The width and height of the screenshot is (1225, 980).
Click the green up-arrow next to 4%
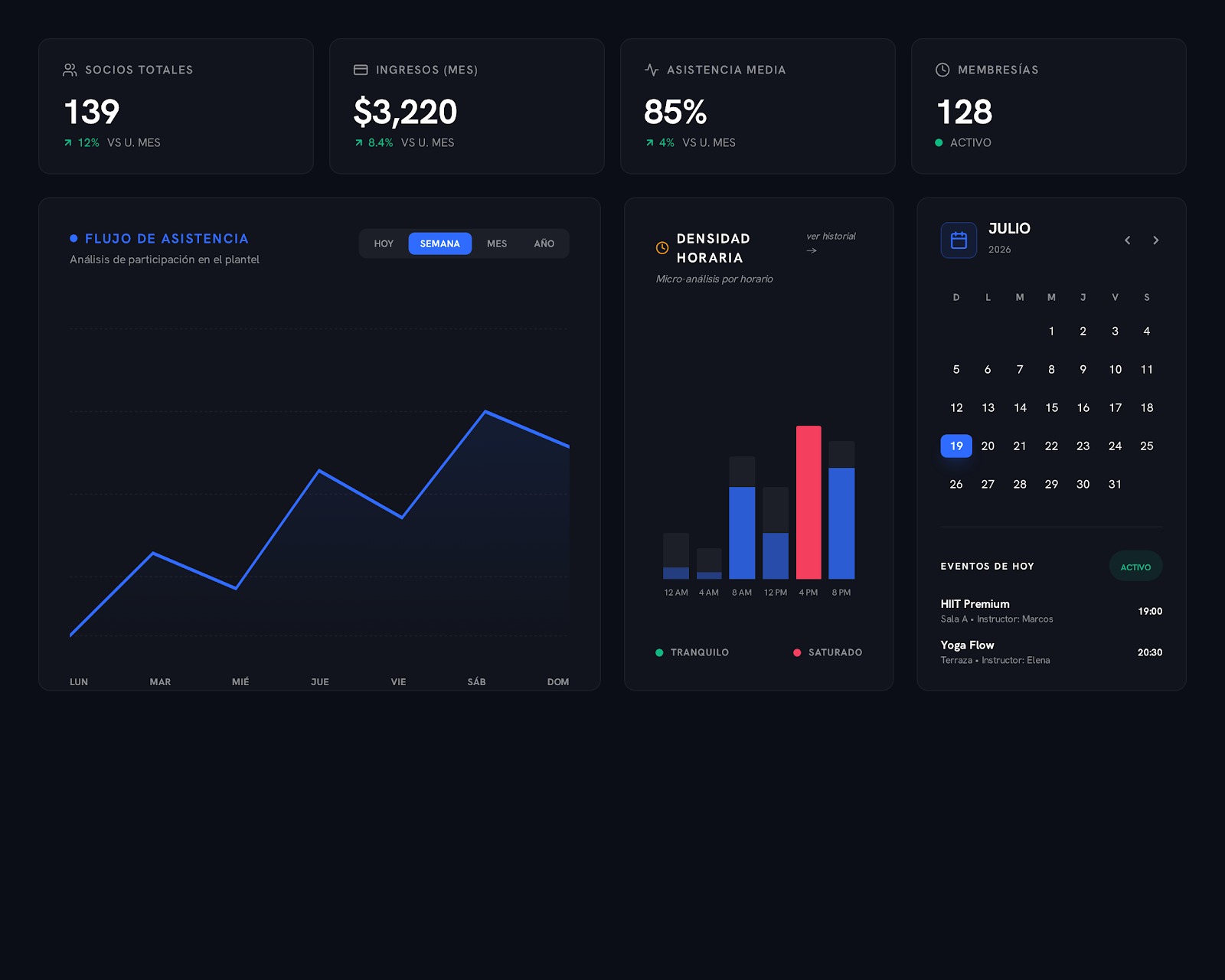(x=650, y=142)
